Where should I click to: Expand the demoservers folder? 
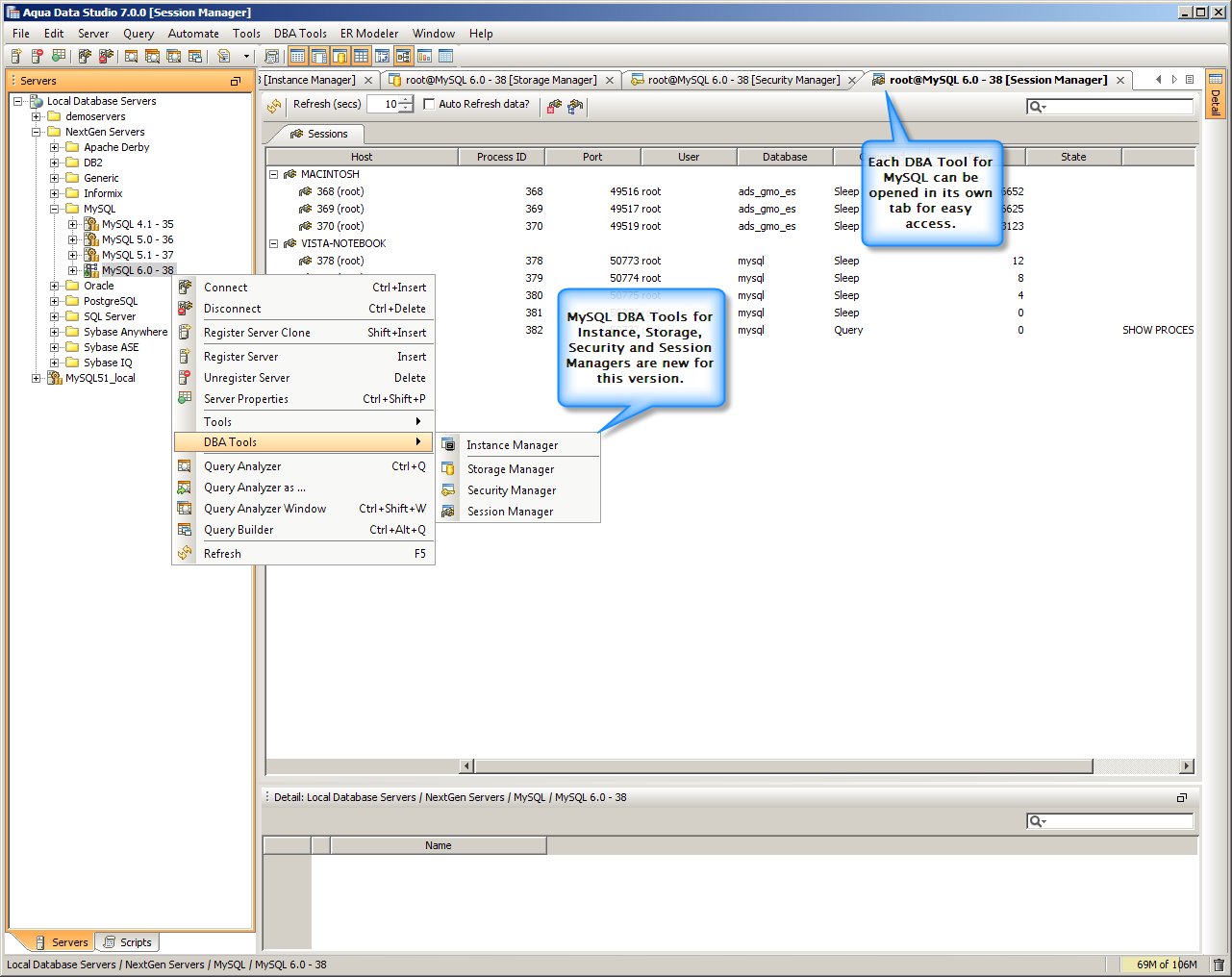[37, 116]
